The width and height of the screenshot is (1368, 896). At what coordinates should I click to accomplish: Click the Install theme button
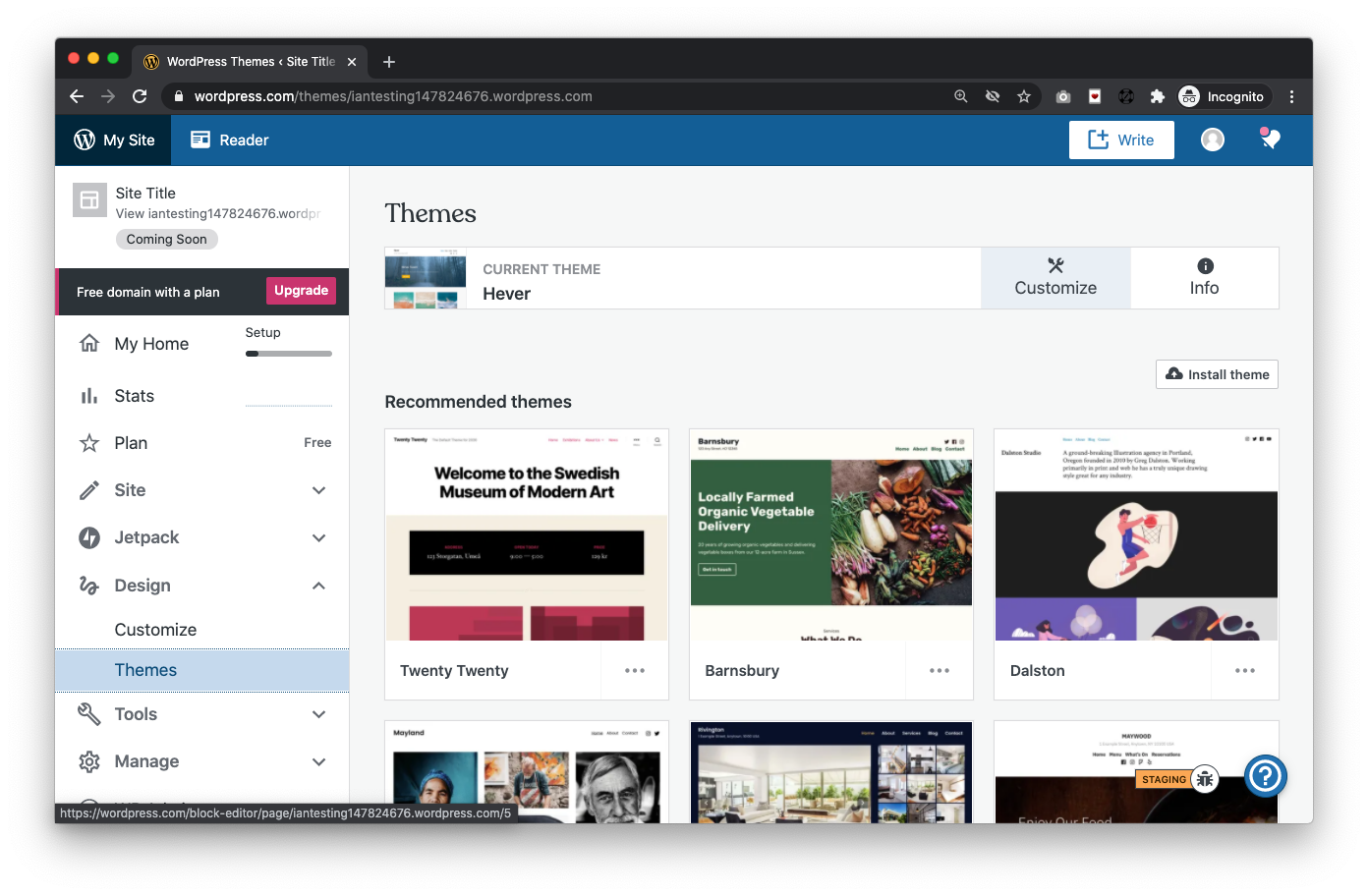[1217, 374]
